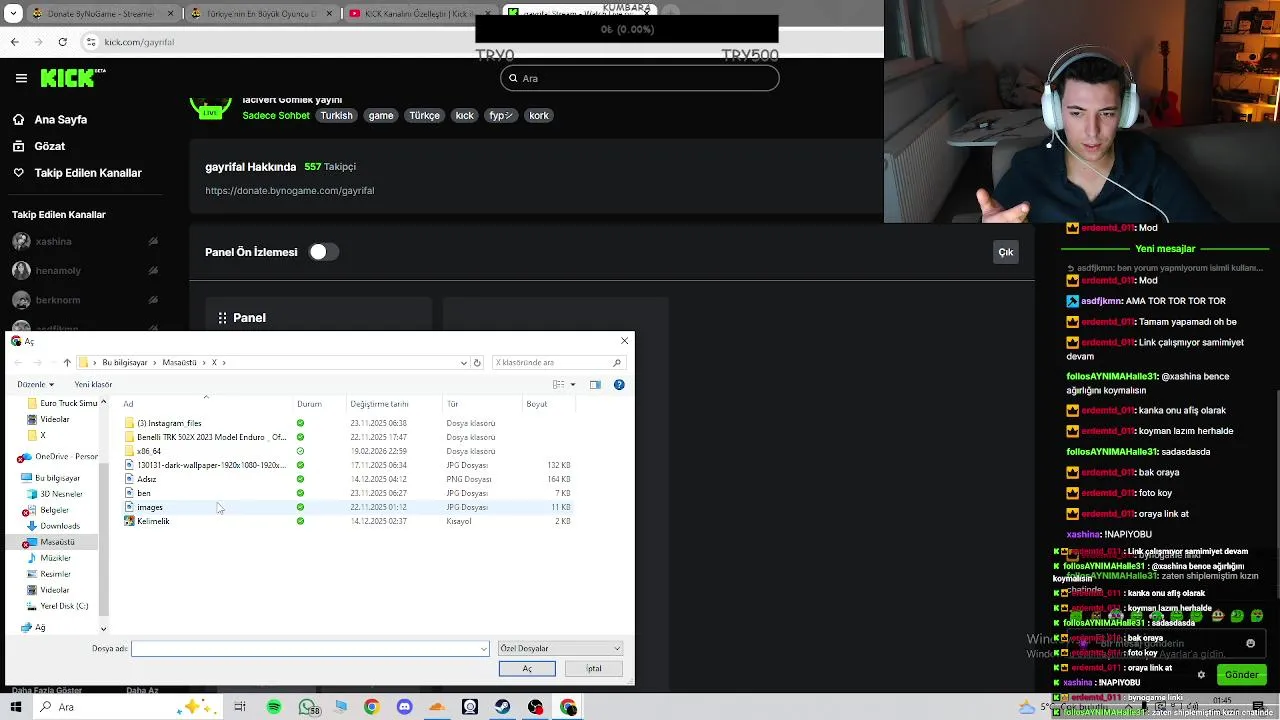Open chat settings gear icon
Viewport: 1280px width, 720px height.
(1201, 675)
